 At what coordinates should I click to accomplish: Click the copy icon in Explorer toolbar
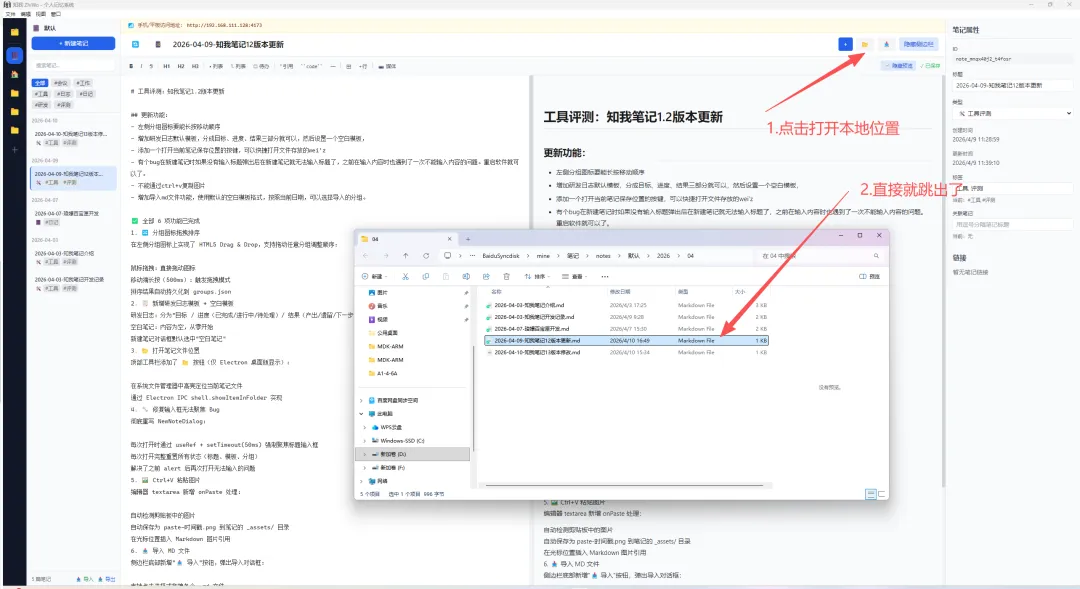pos(426,276)
